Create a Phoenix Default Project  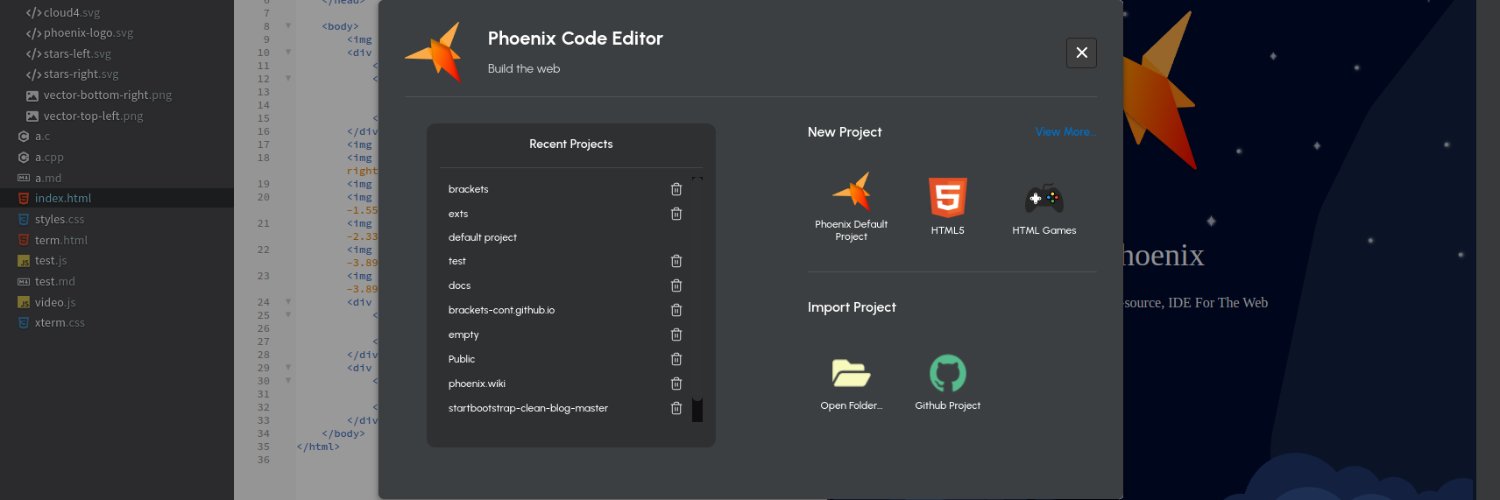(851, 207)
